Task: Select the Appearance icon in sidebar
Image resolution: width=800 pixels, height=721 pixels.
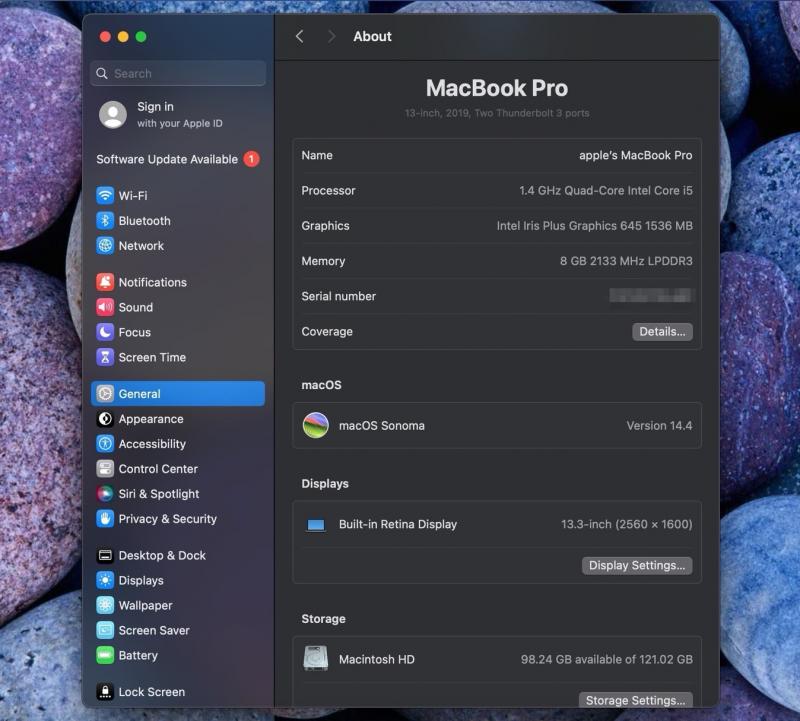Action: point(105,419)
